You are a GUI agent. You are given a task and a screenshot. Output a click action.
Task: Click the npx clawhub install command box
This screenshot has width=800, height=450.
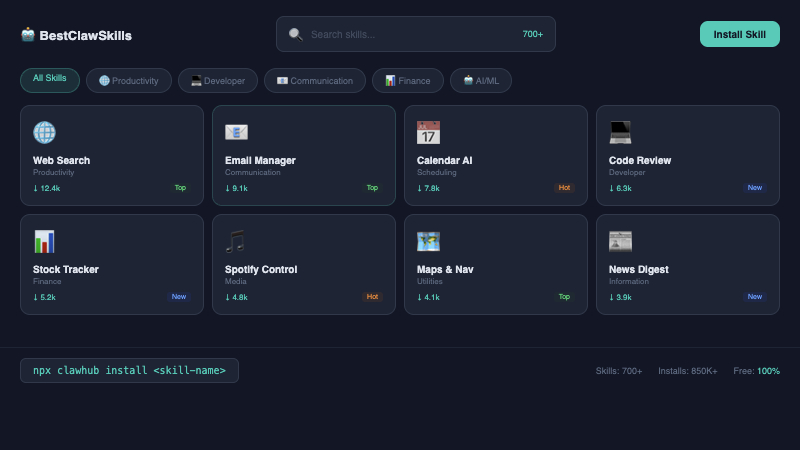click(x=129, y=371)
